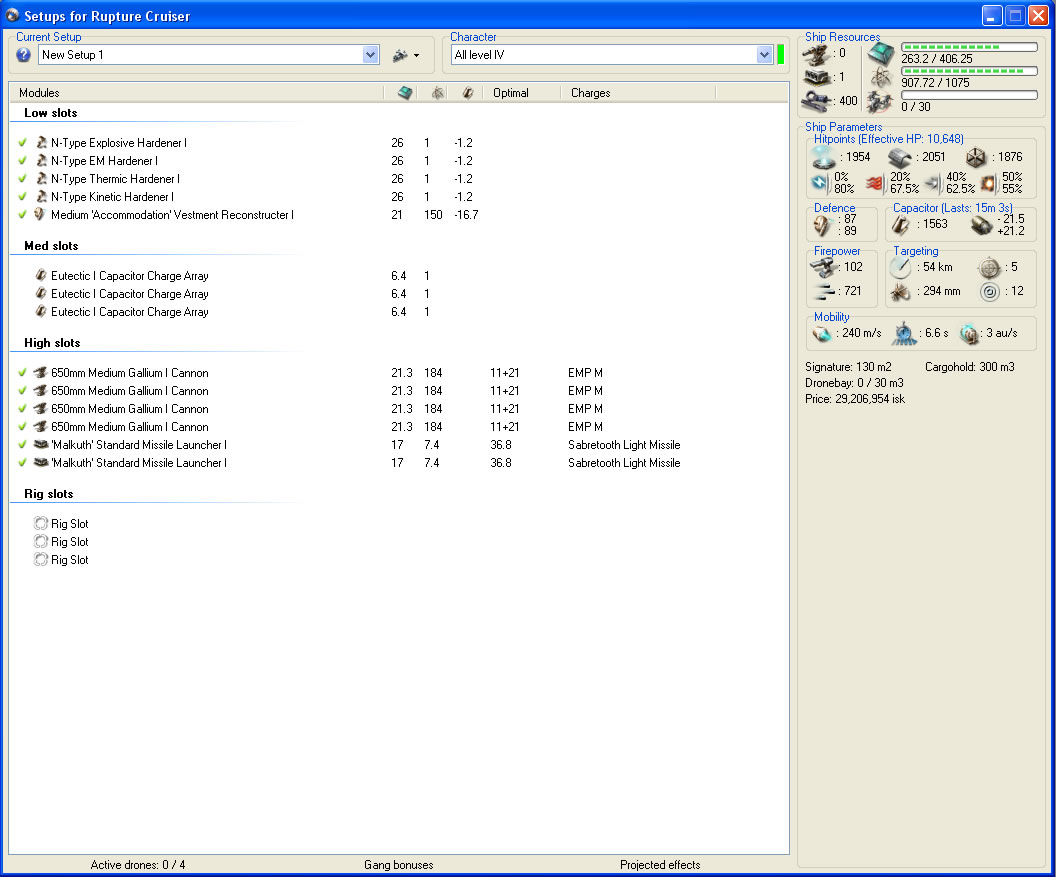Screen dimensions: 1056x877
Task: Expand the Current Setup dropdown arrow
Action: pyautogui.click(x=370, y=55)
